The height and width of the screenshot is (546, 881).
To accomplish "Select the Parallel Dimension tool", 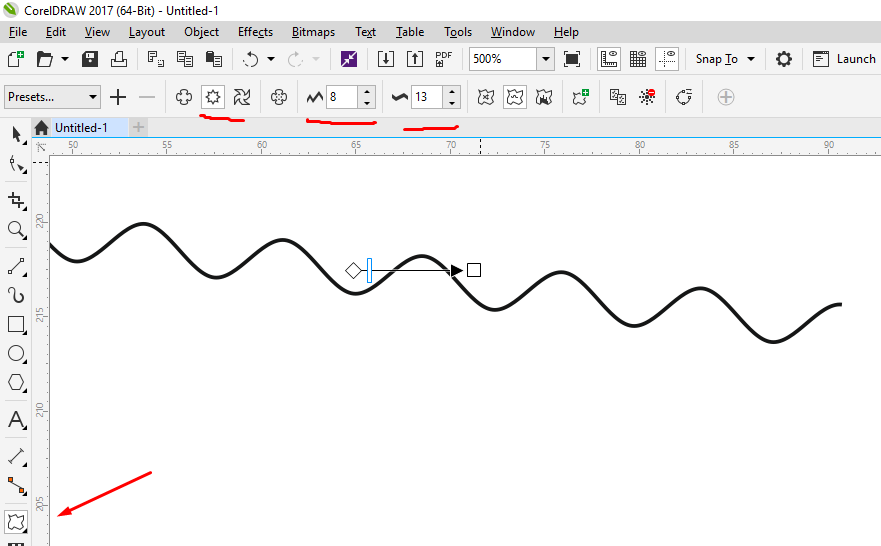I will pyautogui.click(x=16, y=457).
